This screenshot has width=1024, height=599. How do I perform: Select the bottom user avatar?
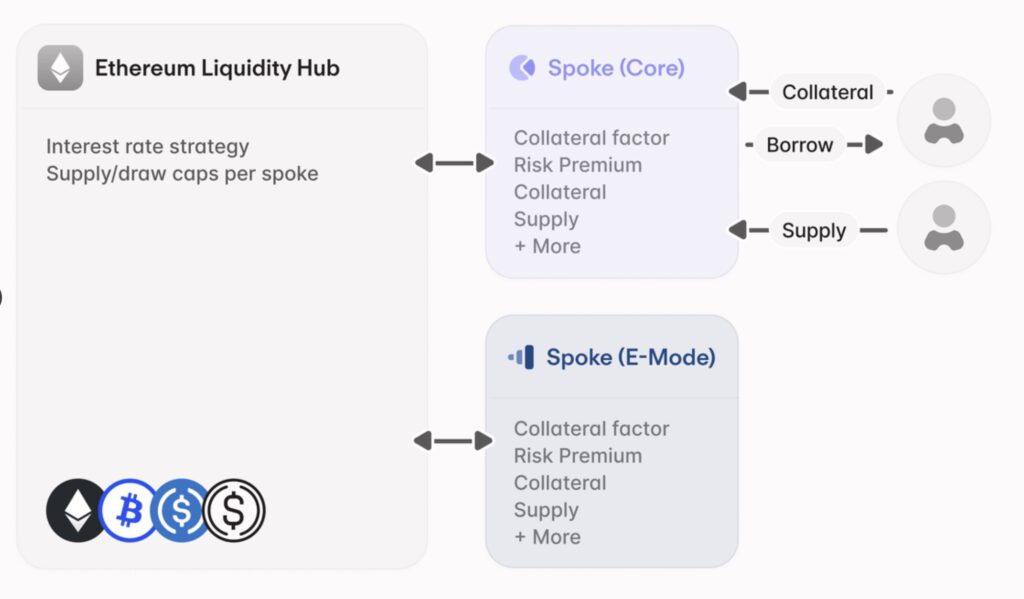(943, 227)
